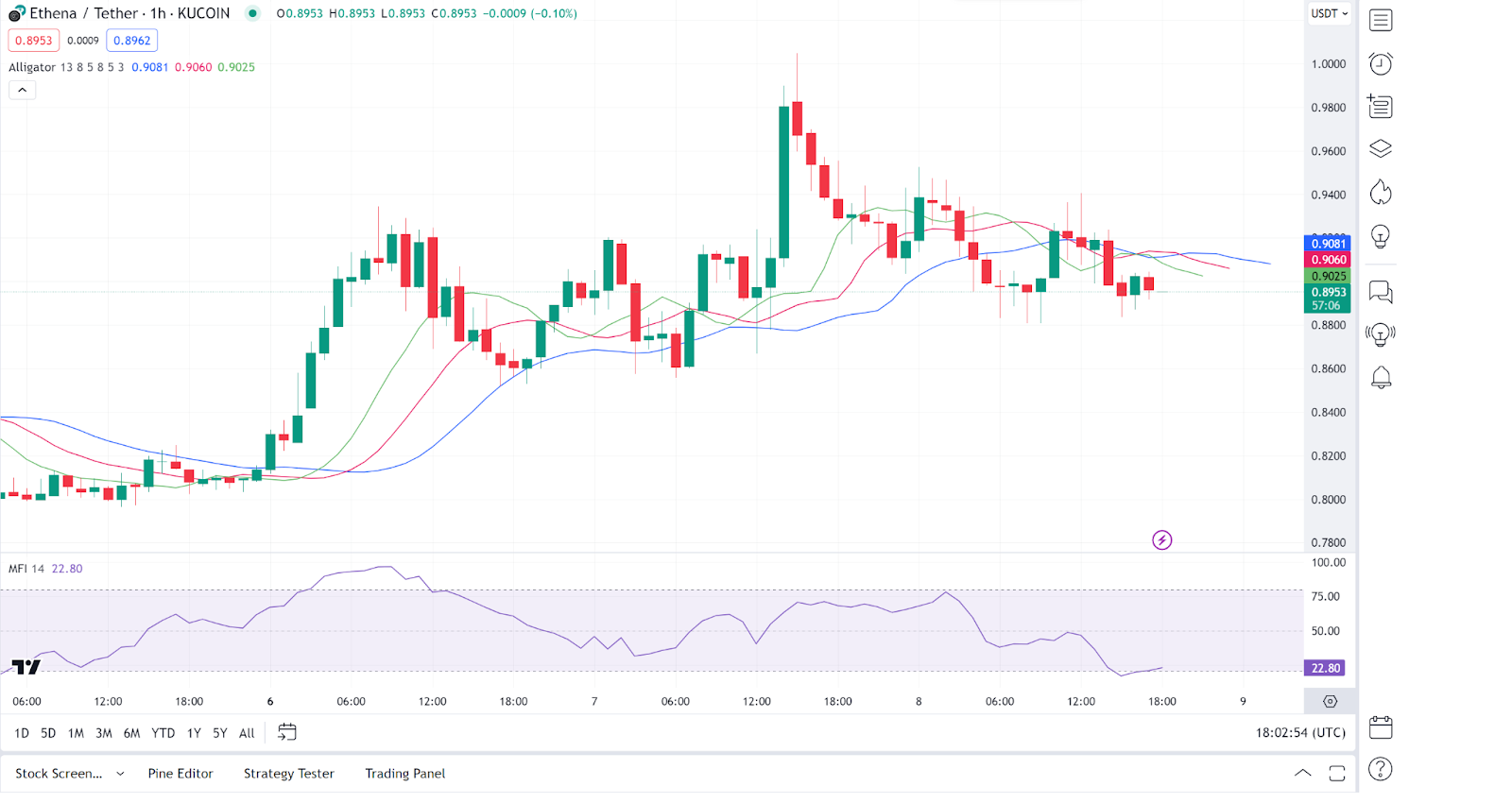Click the spread value 0.0009

[83, 41]
